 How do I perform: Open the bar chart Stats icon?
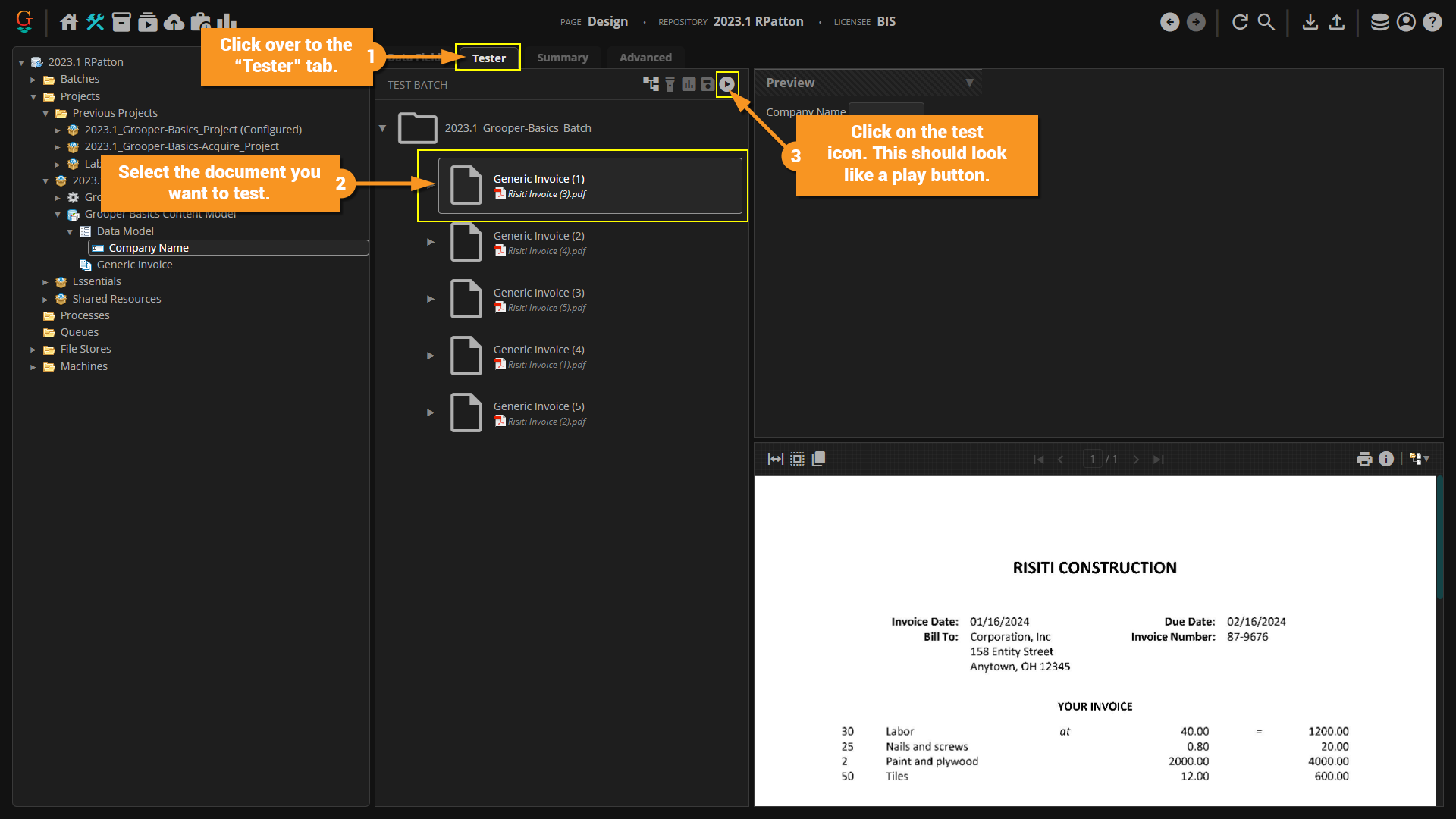pos(227,22)
